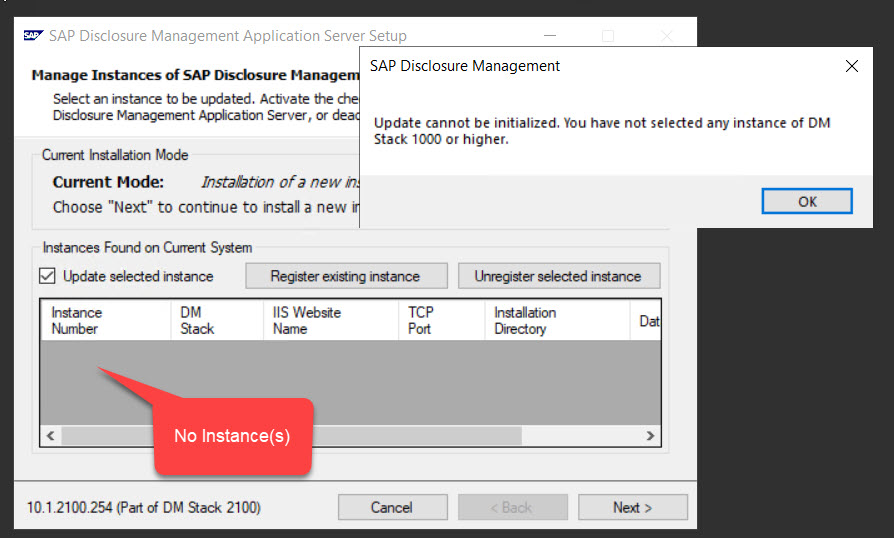This screenshot has width=894, height=538.
Task: Click the DM Stack column header
Action: pyautogui.click(x=217, y=320)
